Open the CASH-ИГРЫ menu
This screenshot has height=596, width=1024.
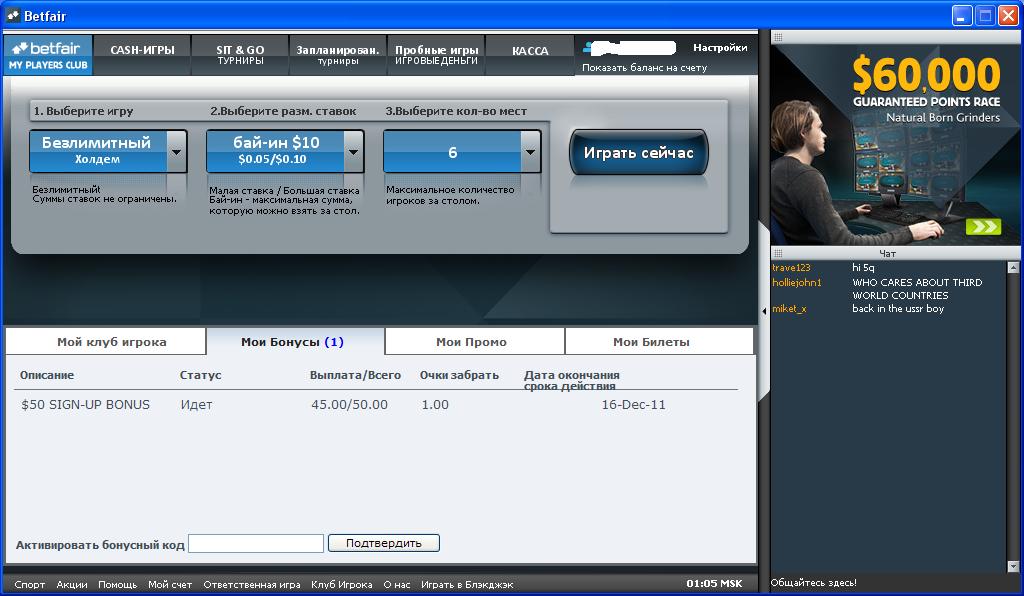pos(142,50)
